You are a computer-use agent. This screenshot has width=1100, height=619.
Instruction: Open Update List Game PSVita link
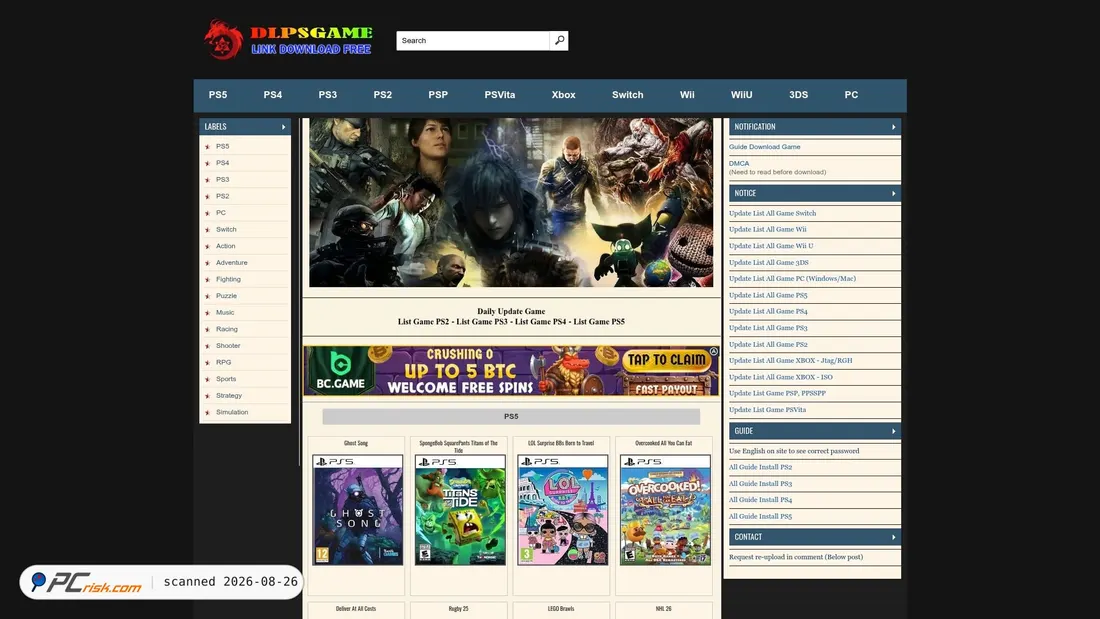point(767,410)
